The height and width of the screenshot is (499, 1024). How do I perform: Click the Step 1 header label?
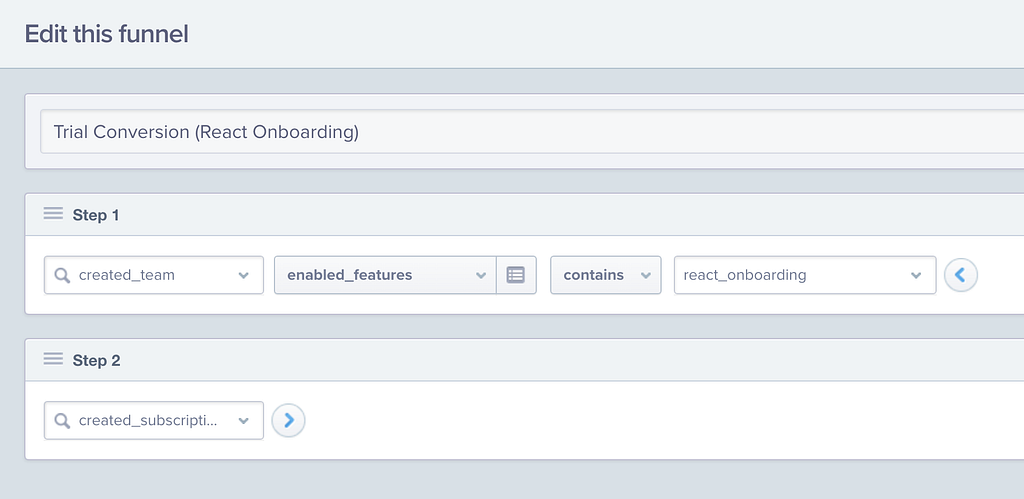pos(96,215)
